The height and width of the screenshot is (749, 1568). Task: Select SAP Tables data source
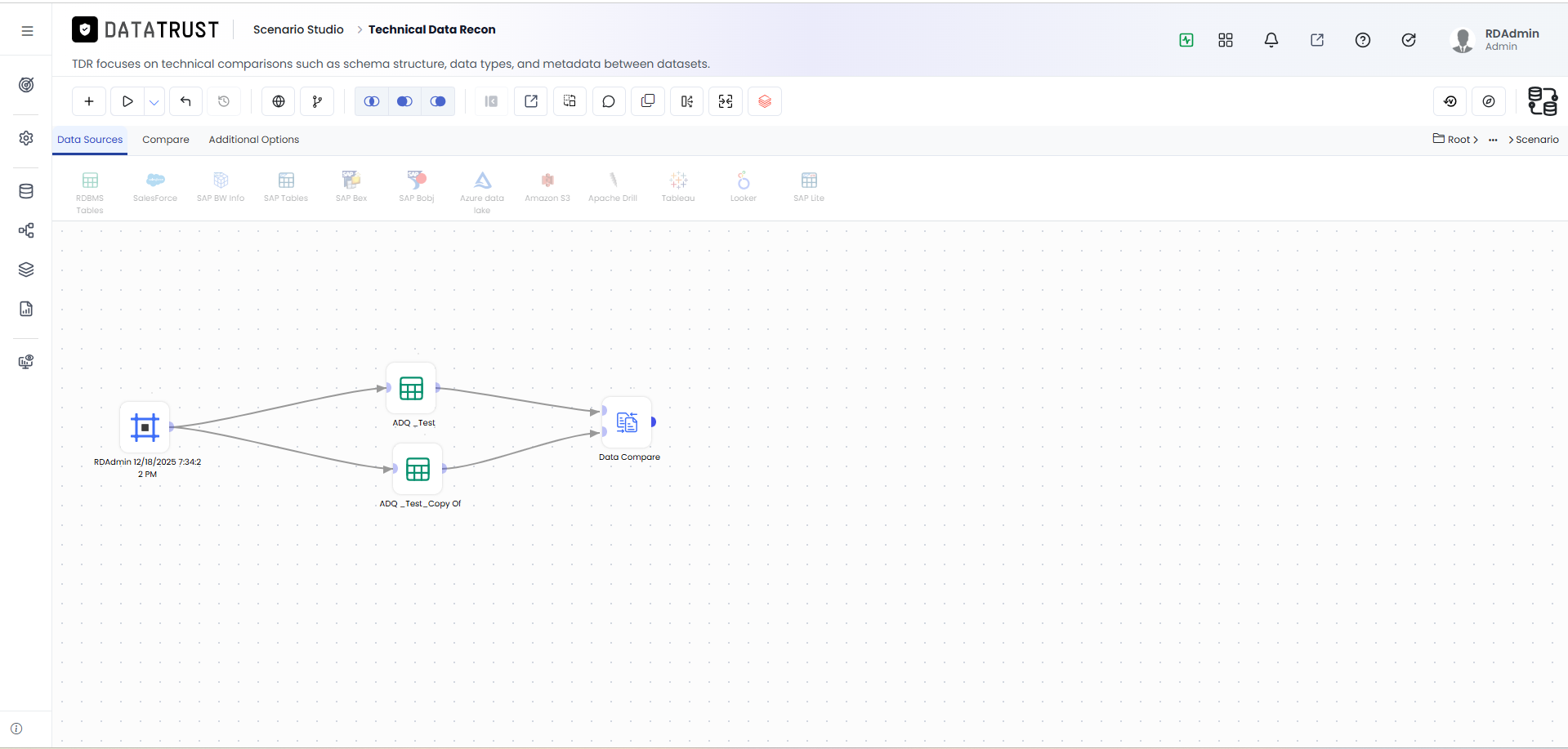point(286,187)
